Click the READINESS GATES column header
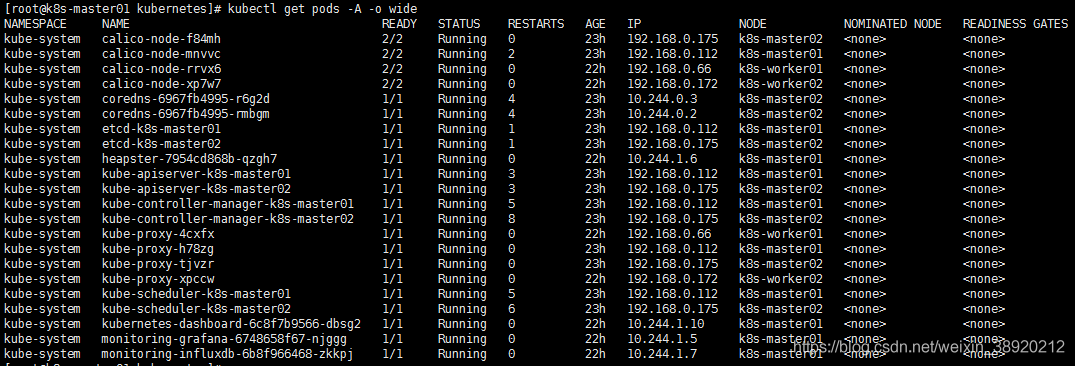 click(x=1015, y=24)
